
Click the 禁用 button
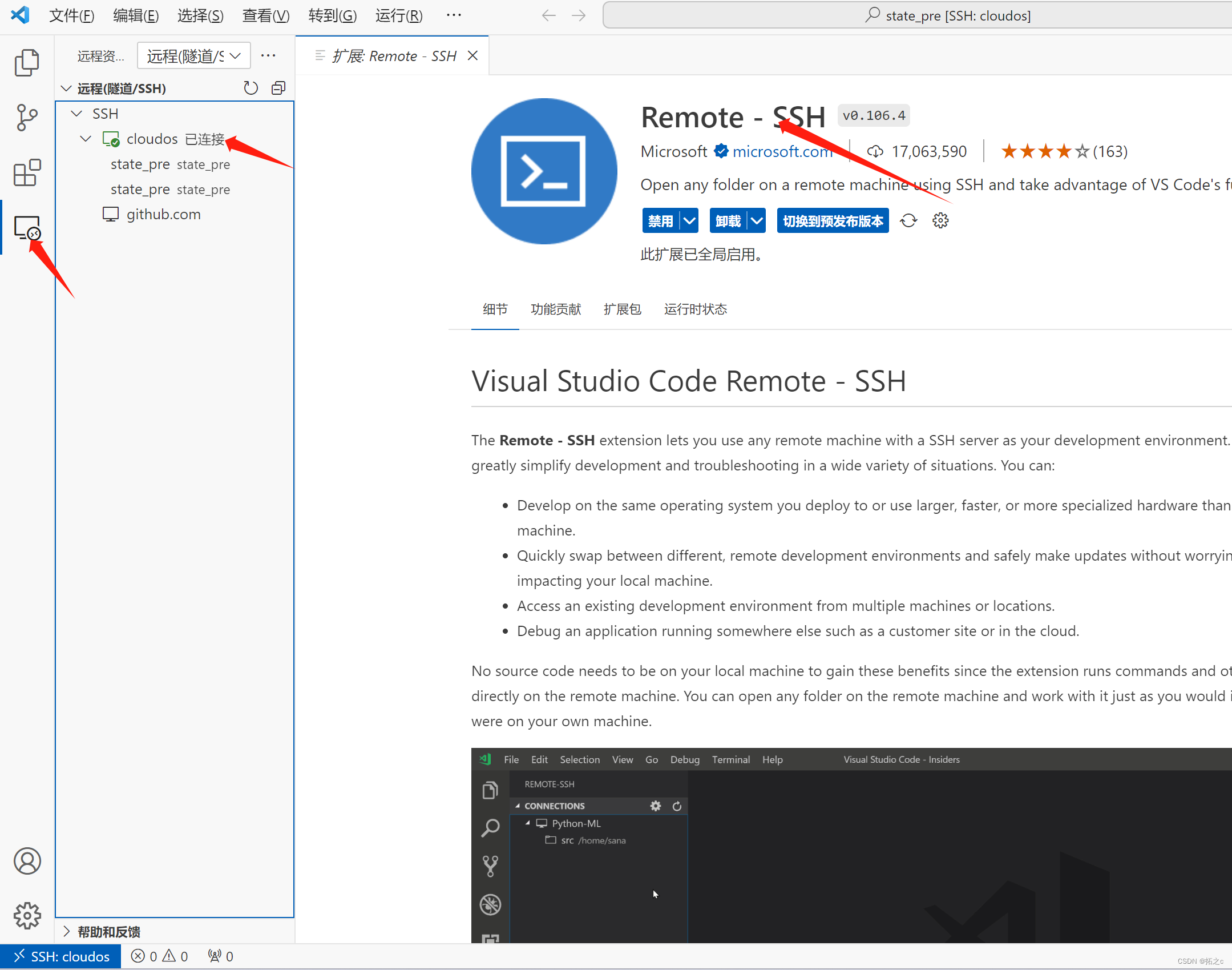(661, 220)
